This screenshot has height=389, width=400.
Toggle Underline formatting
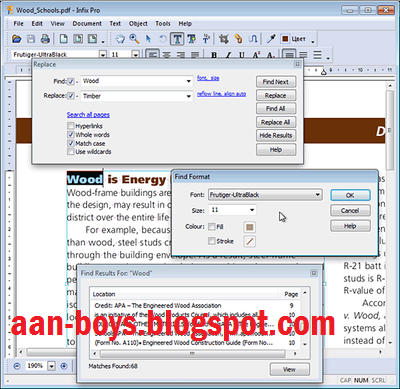pyautogui.click(x=242, y=55)
